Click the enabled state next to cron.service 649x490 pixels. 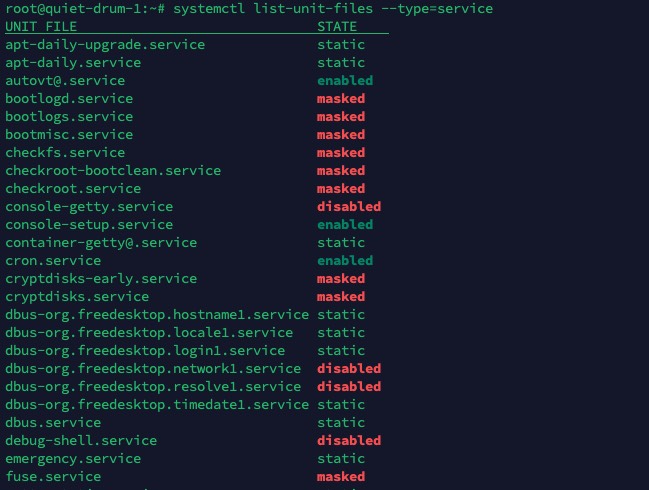[x=345, y=260]
